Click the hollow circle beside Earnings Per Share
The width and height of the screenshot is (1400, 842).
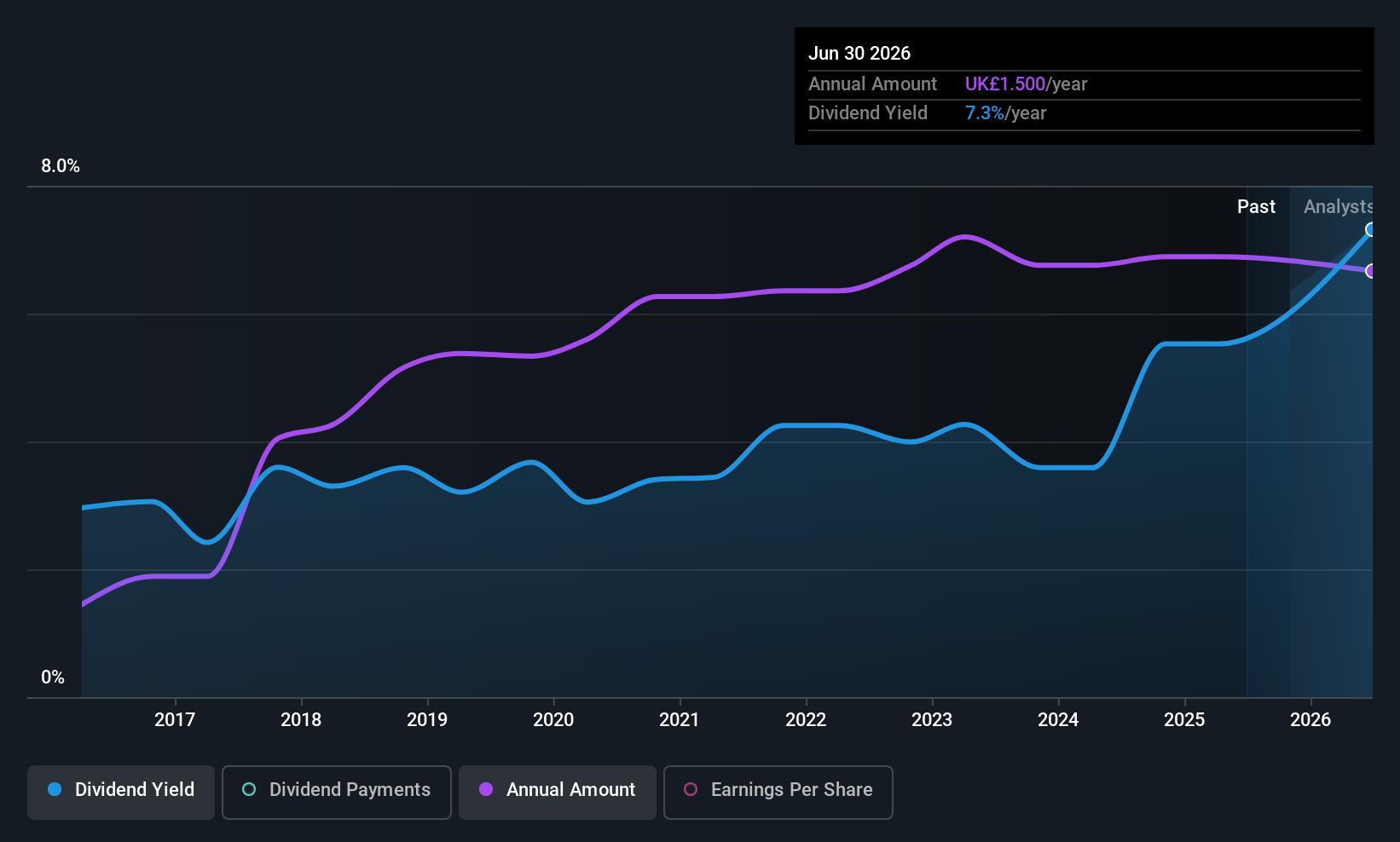pos(691,790)
